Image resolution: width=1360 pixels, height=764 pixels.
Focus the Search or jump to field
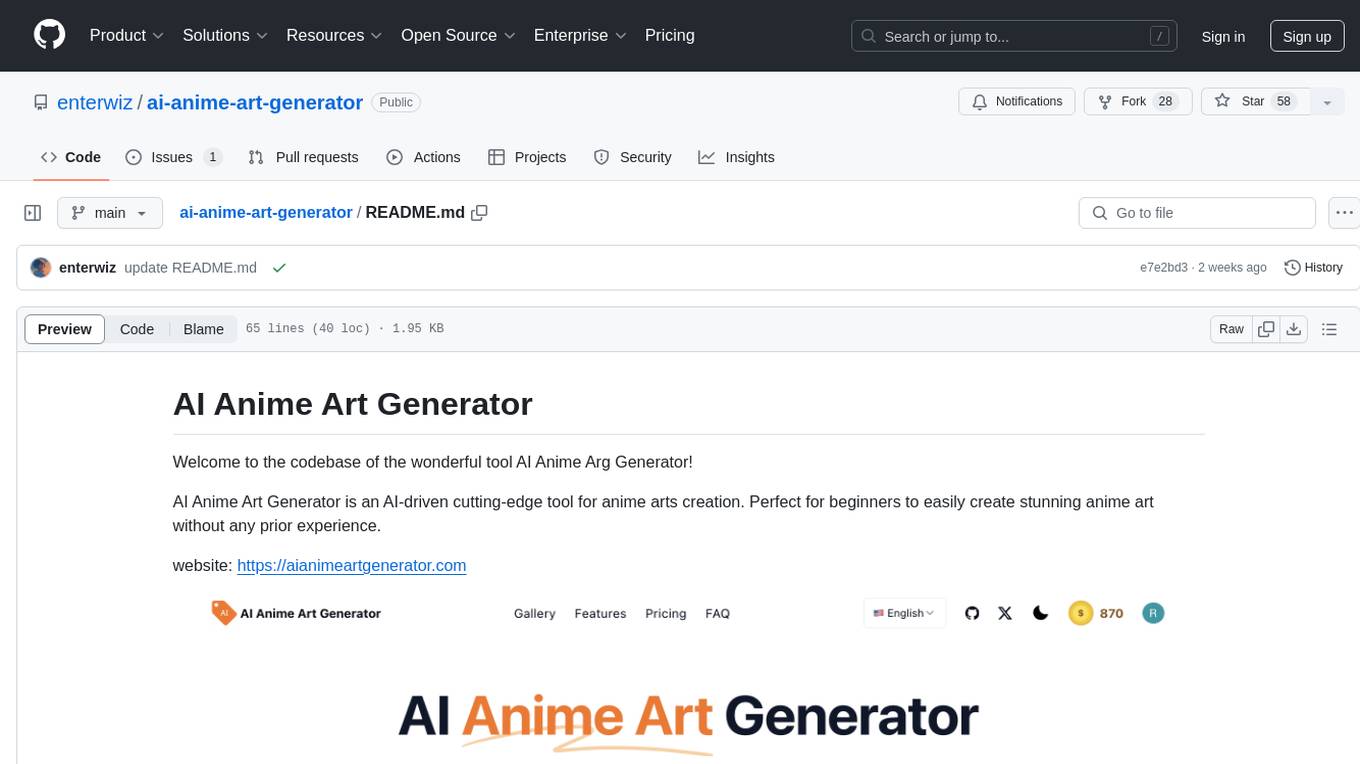click(1012, 36)
